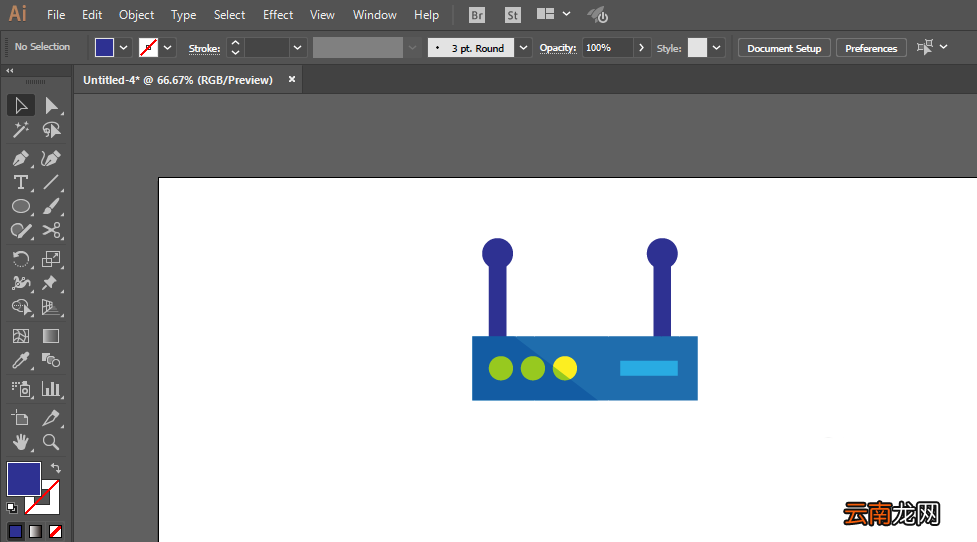
Task: Select the Type tool
Action: pyautogui.click(x=21, y=183)
